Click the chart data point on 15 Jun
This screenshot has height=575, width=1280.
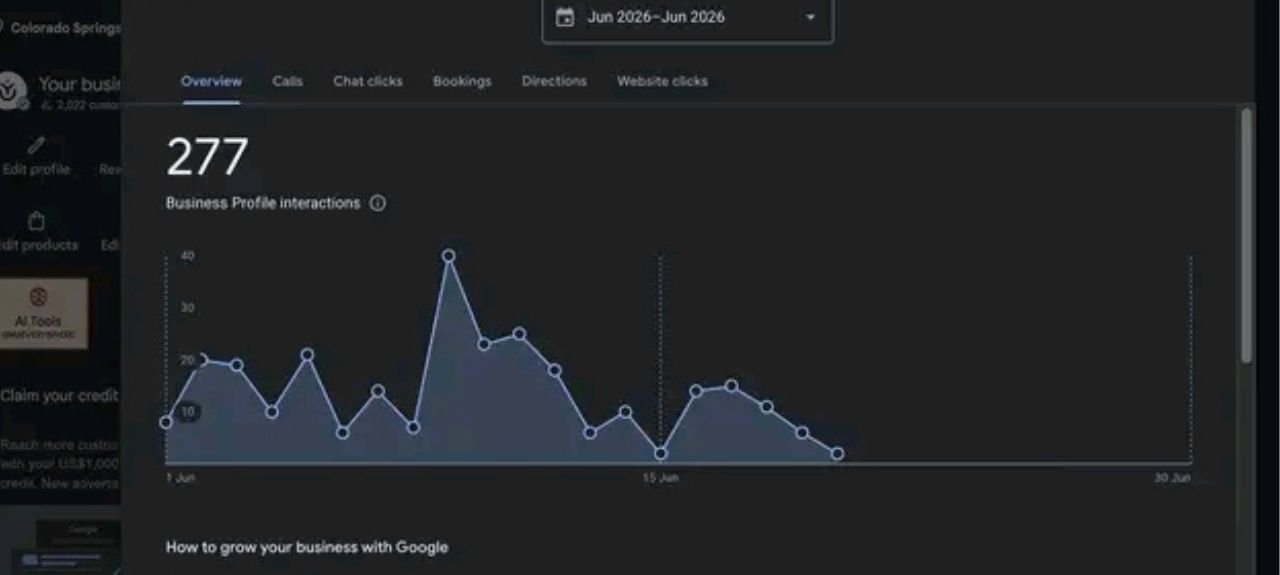pos(660,453)
